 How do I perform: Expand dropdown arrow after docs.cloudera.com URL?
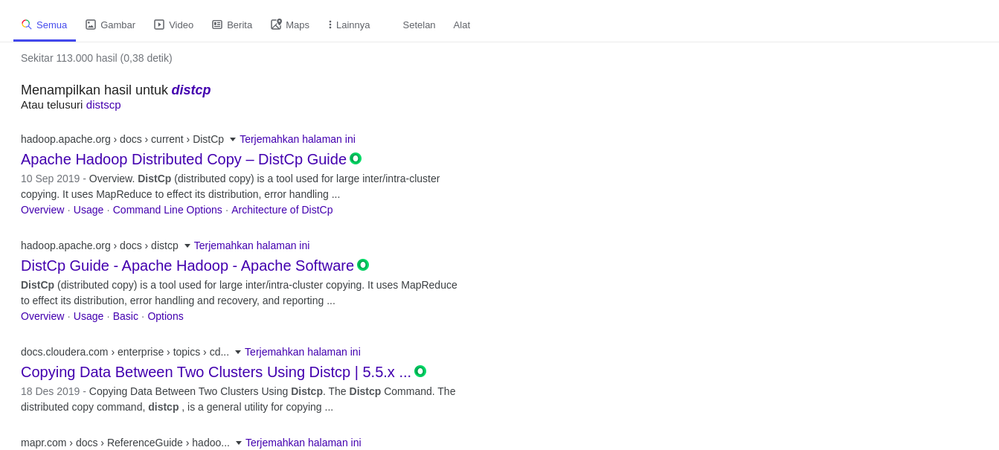coord(238,352)
